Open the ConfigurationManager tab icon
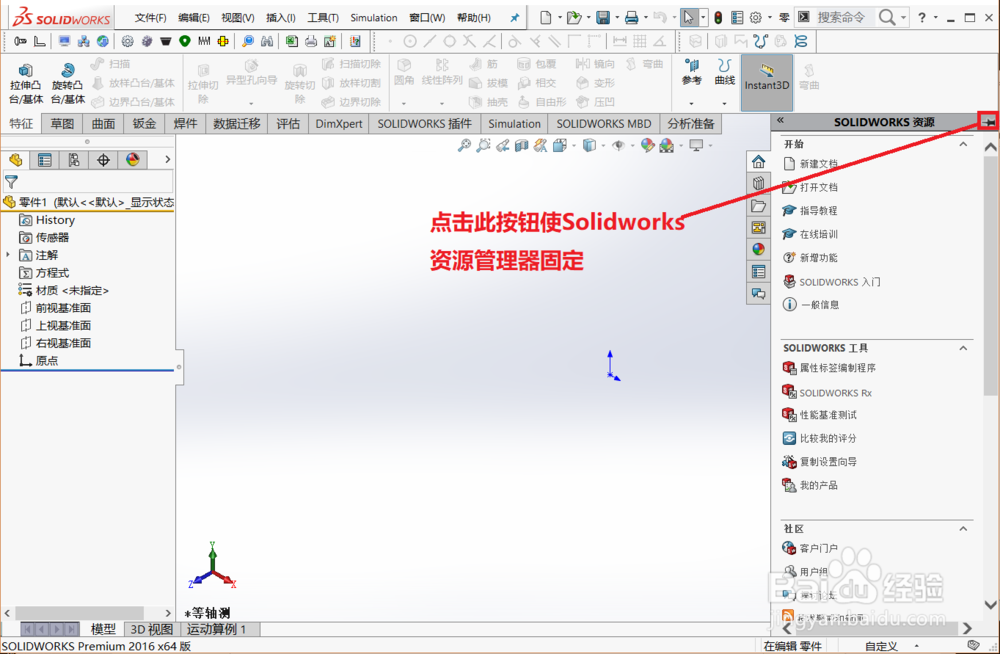Viewport: 1000px width, 654px height. 74,160
